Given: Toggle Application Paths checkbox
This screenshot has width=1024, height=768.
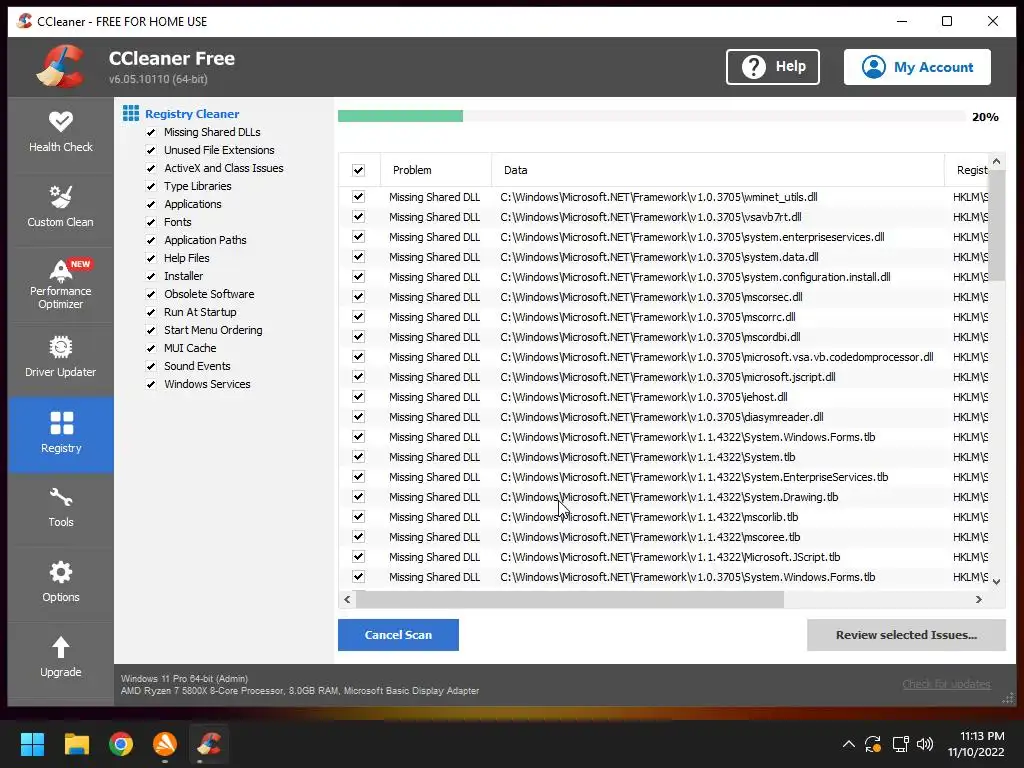Looking at the screenshot, I should (151, 240).
